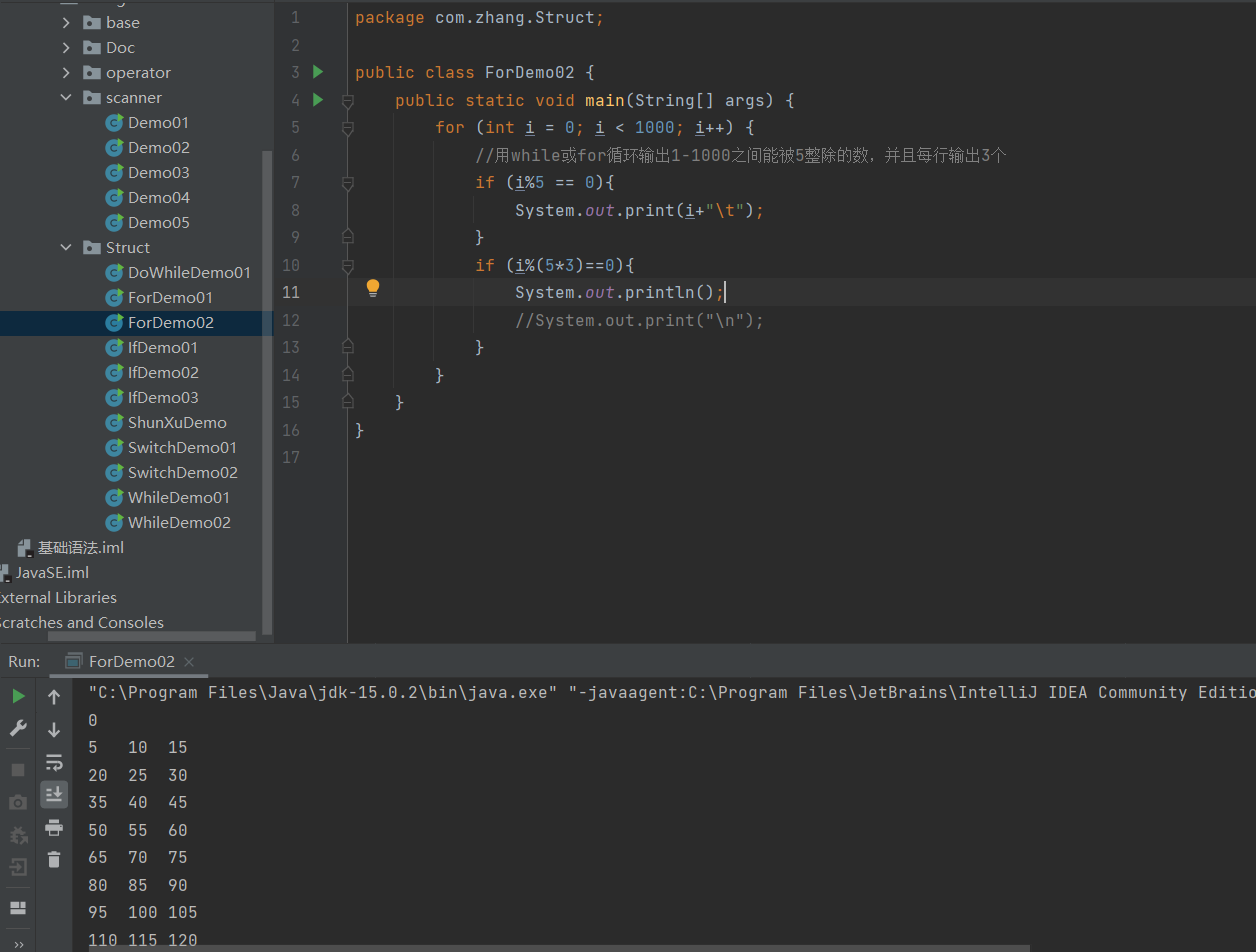Collapse the scanner folder chevron
Image resolution: width=1256 pixels, height=952 pixels.
66,97
